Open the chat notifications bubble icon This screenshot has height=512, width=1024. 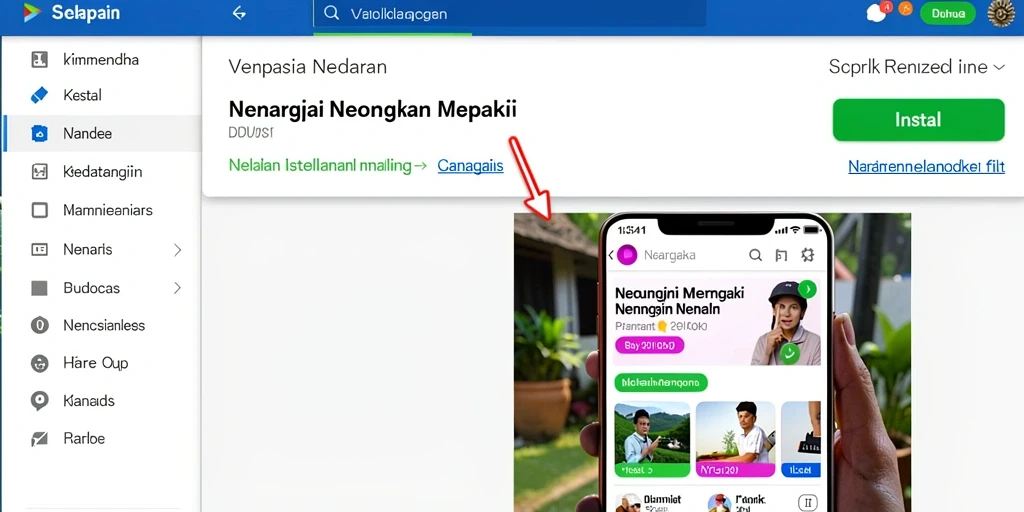876,13
